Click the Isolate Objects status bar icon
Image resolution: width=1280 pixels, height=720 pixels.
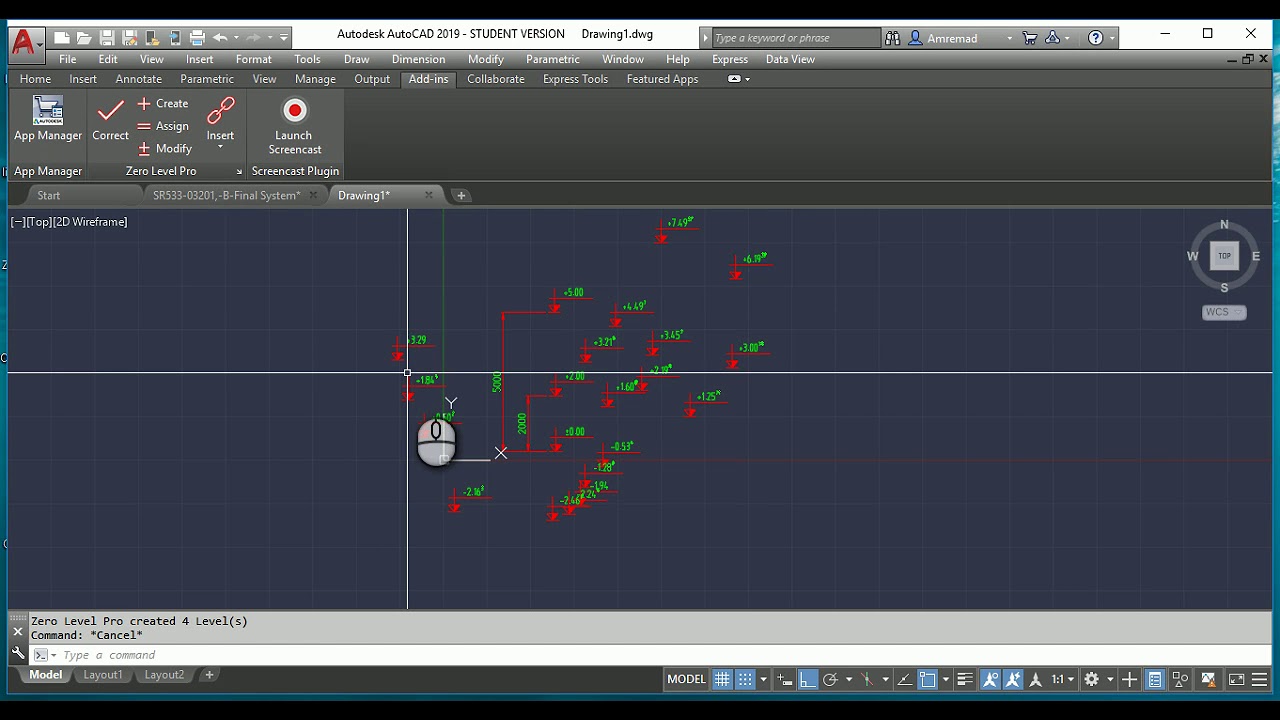pos(1181,679)
